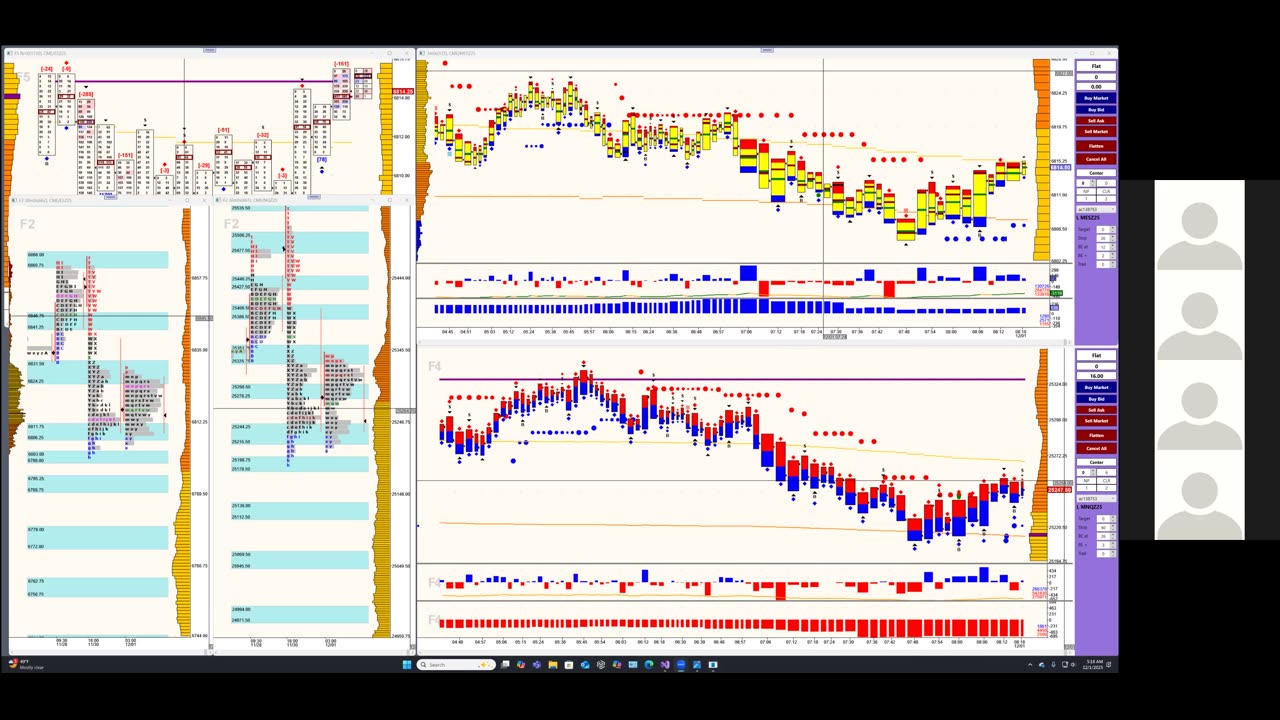1280x720 pixels.
Task: Flatten the position in the upper order panel
Action: point(1096,146)
